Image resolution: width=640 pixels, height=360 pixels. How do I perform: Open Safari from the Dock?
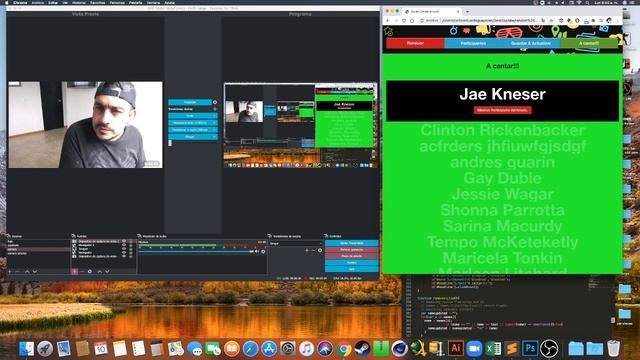pyautogui.click(x=250, y=349)
